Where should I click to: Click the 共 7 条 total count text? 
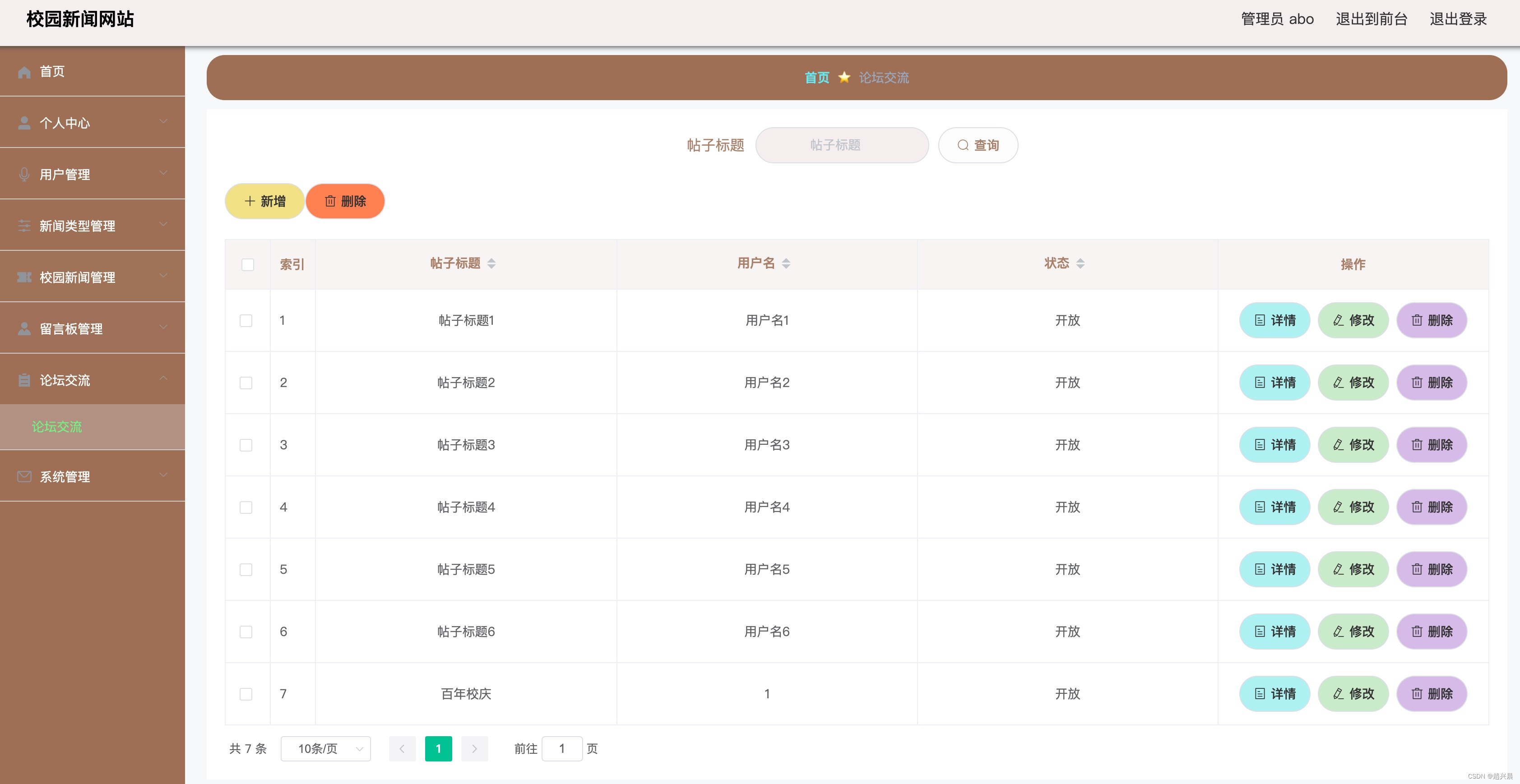[x=248, y=749]
